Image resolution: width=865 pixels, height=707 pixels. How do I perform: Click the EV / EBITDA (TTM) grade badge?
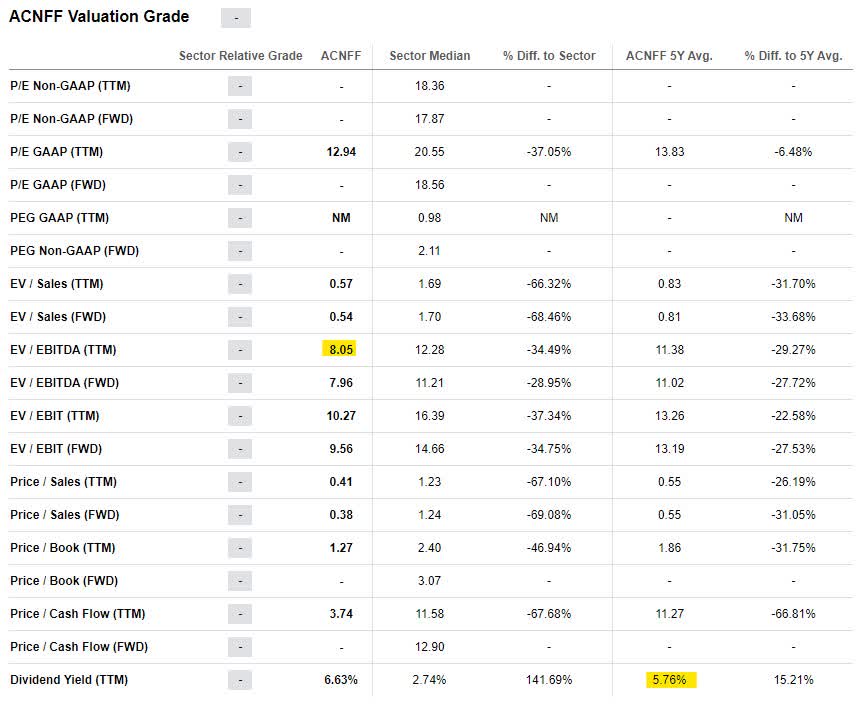(x=239, y=350)
